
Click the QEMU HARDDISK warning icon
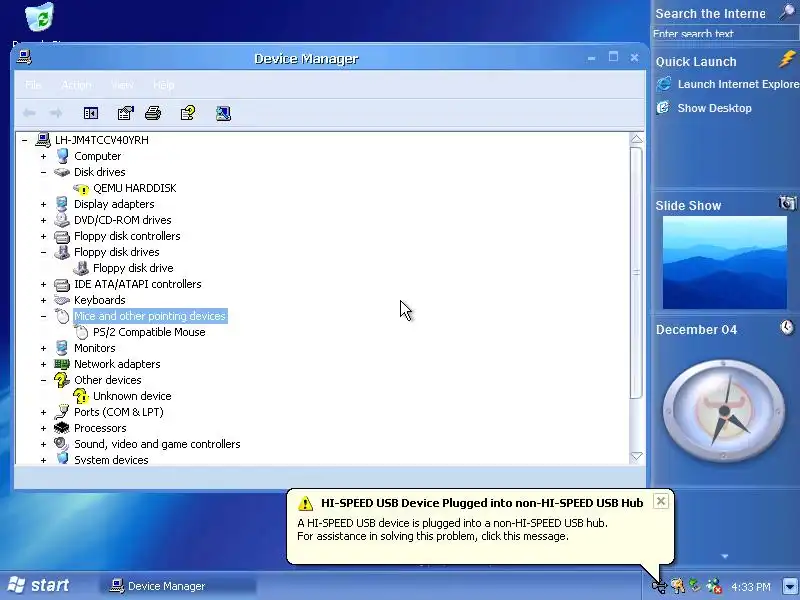coord(81,189)
